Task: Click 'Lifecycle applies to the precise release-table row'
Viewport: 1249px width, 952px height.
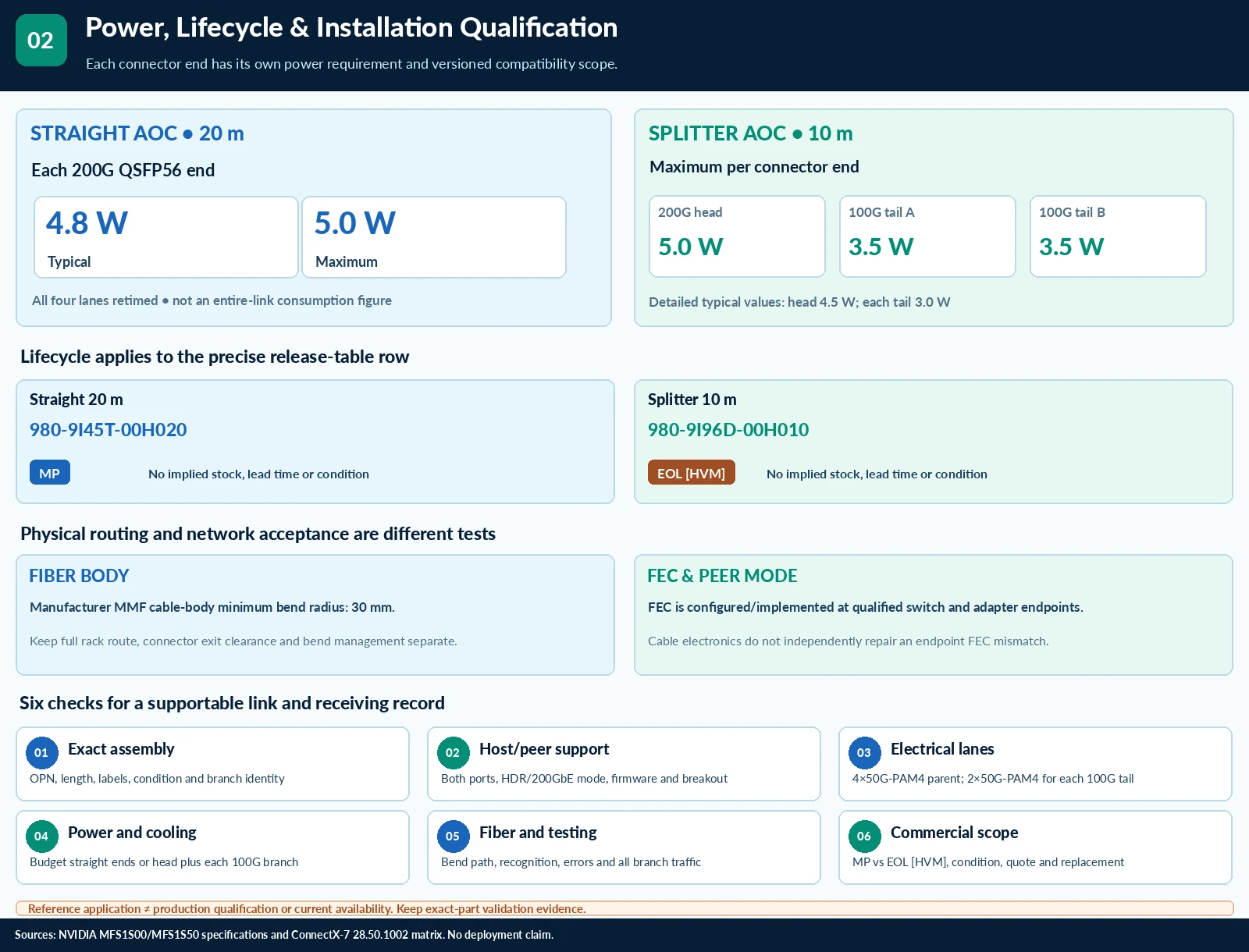Action: tap(215, 357)
